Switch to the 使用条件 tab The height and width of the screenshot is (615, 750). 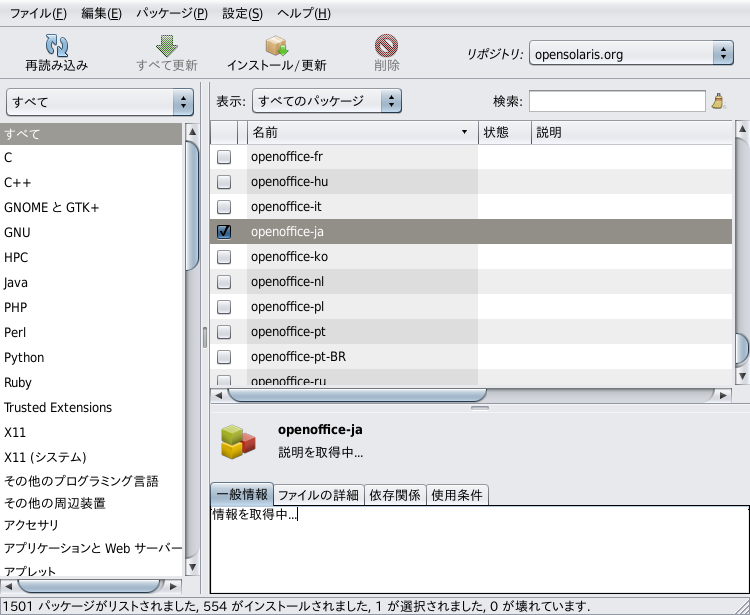(457, 495)
